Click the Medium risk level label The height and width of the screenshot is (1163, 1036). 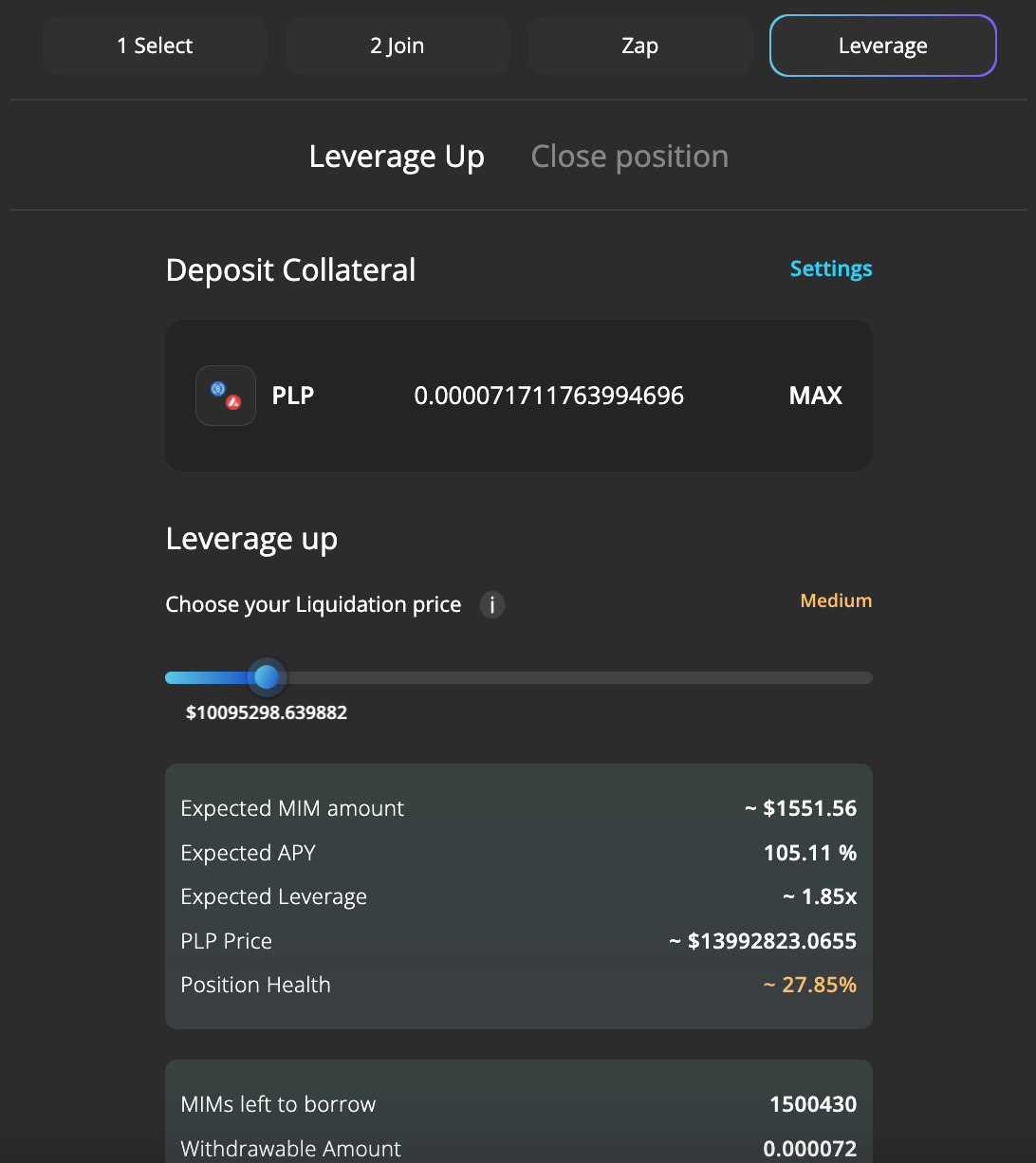click(836, 600)
